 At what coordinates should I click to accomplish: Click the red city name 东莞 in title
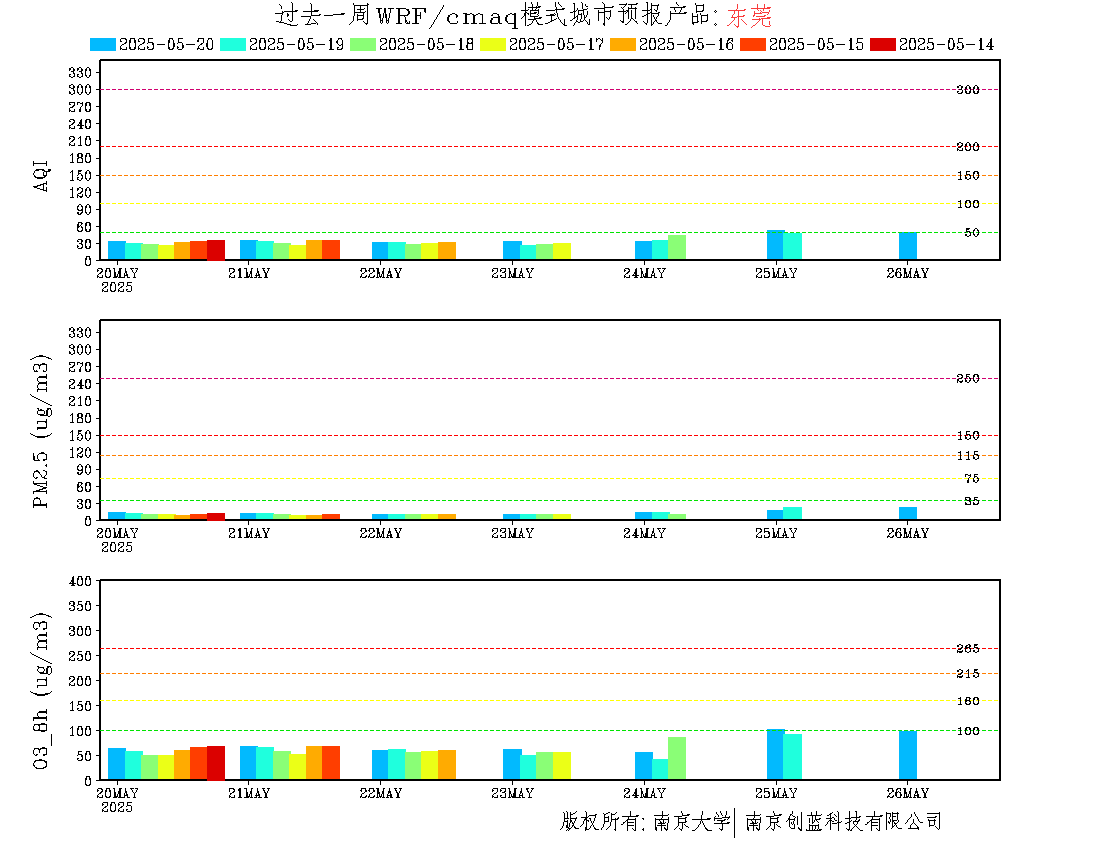click(x=749, y=15)
